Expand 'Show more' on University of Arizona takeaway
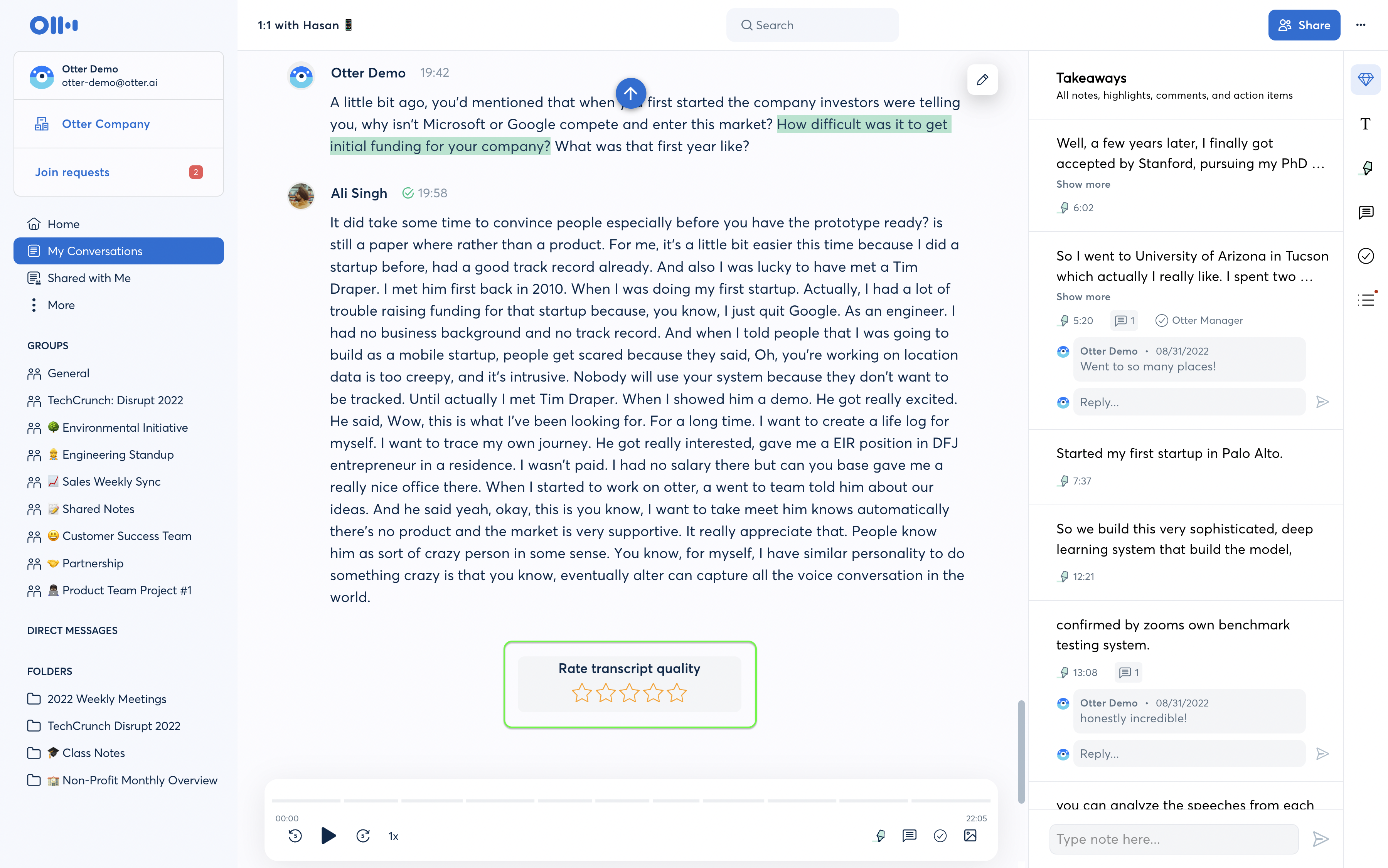This screenshot has height=868, width=1388. 1083,297
